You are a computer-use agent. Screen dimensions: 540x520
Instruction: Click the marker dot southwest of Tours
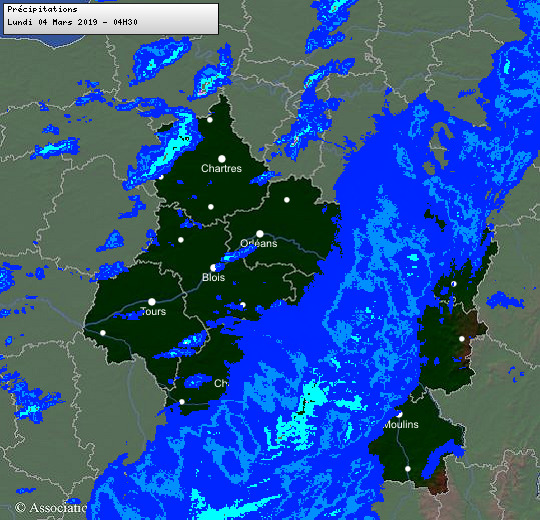click(x=103, y=333)
